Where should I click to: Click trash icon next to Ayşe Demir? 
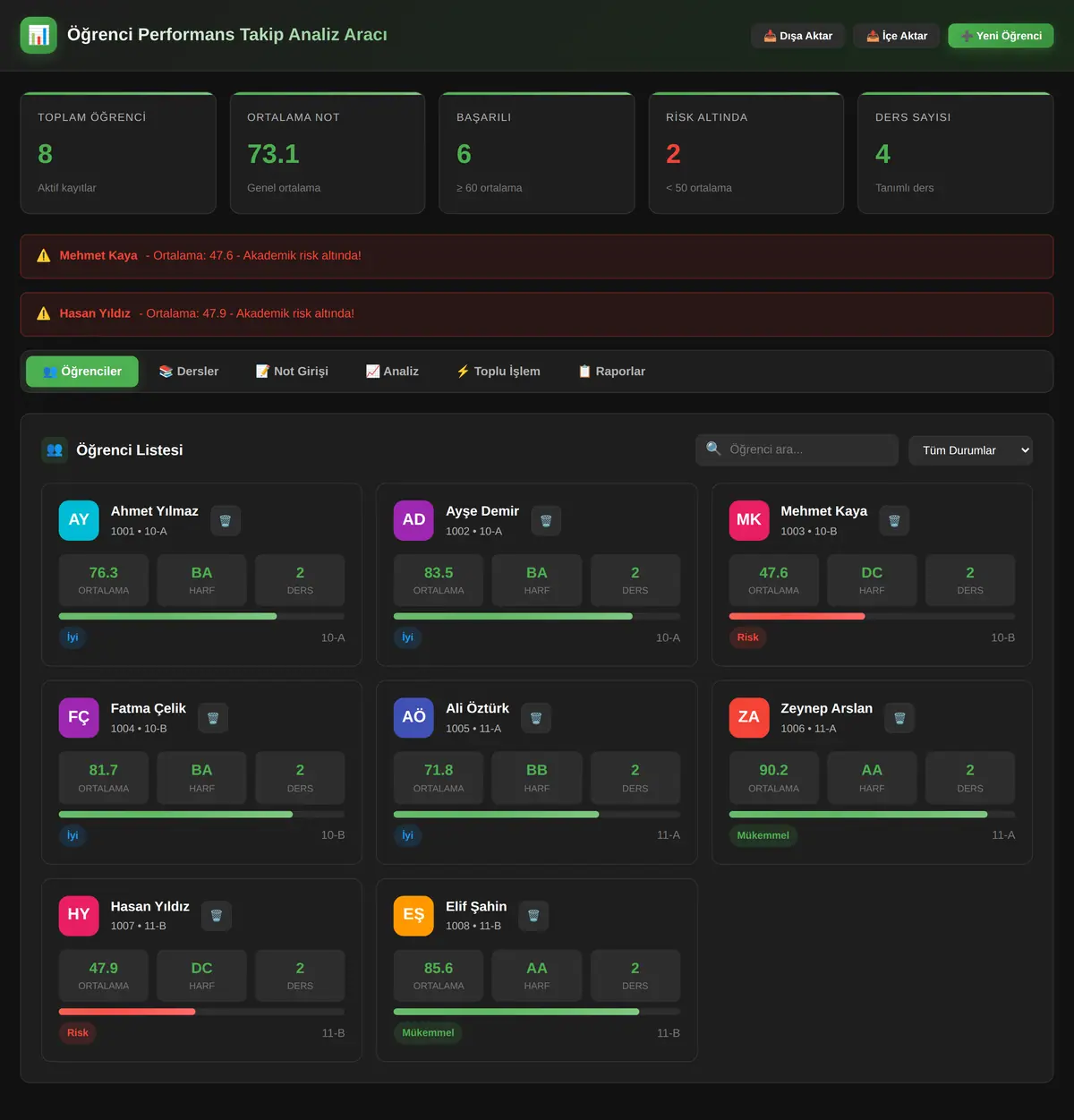click(546, 521)
